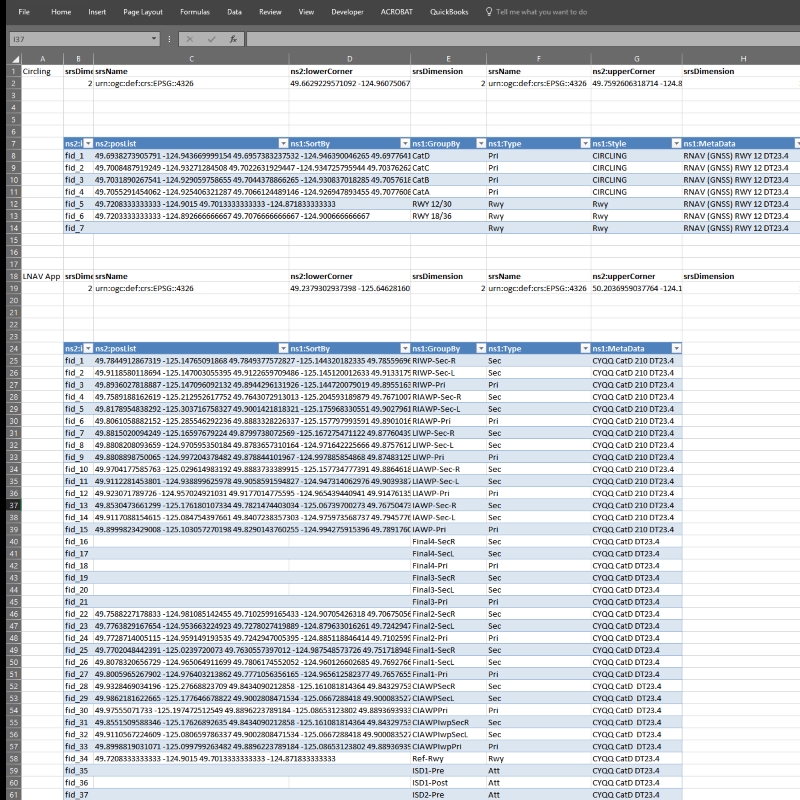The image size is (800, 800).
Task: Select column D header
Action: tap(348, 59)
